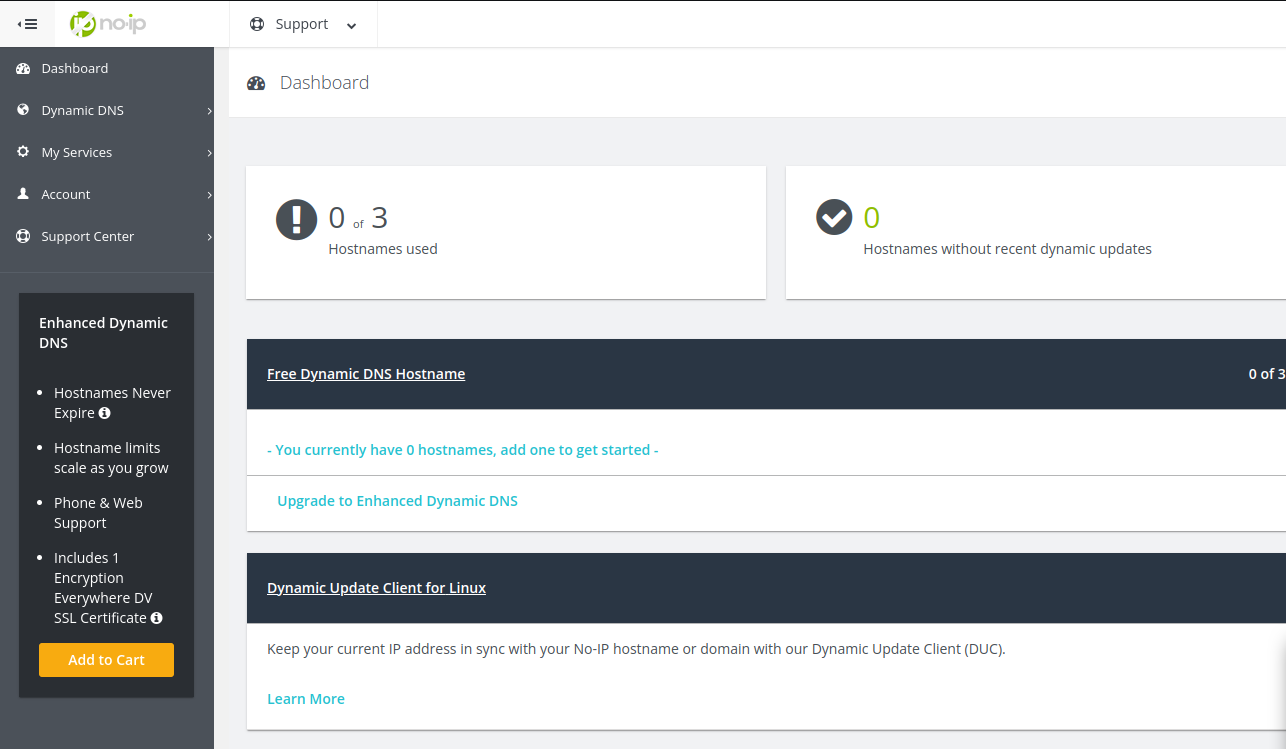Viewport: 1286px width, 749px height.
Task: Open the Support dropdown menu
Action: click(303, 24)
